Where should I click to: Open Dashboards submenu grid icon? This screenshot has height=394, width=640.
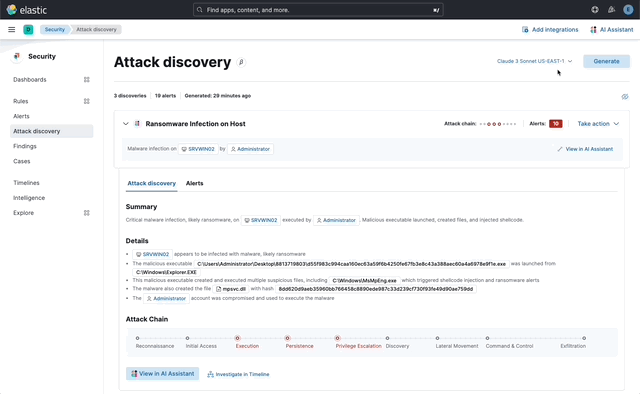click(x=87, y=80)
